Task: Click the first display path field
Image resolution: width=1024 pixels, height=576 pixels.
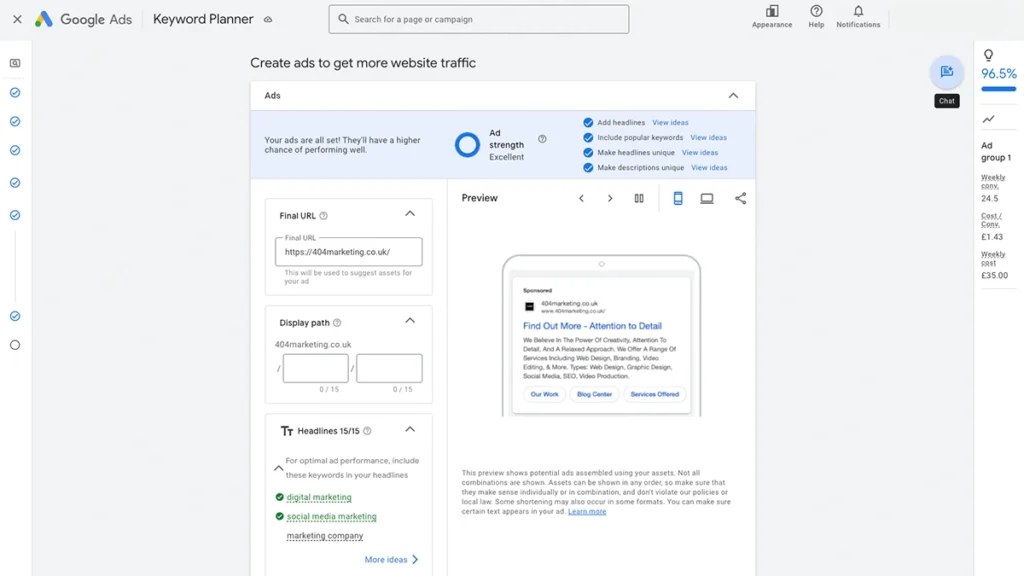Action: [315, 368]
